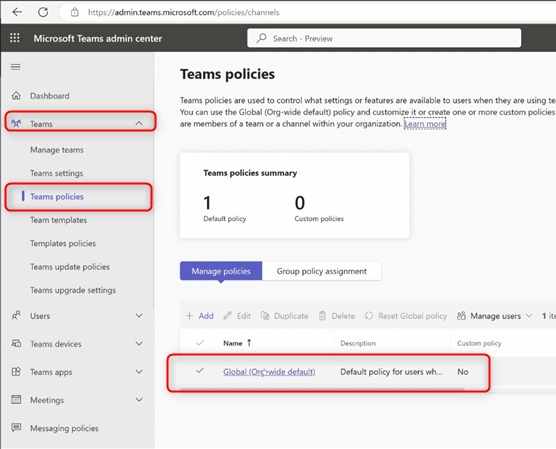The height and width of the screenshot is (449, 556).
Task: Expand the Teams devices chevron
Action: click(x=139, y=343)
